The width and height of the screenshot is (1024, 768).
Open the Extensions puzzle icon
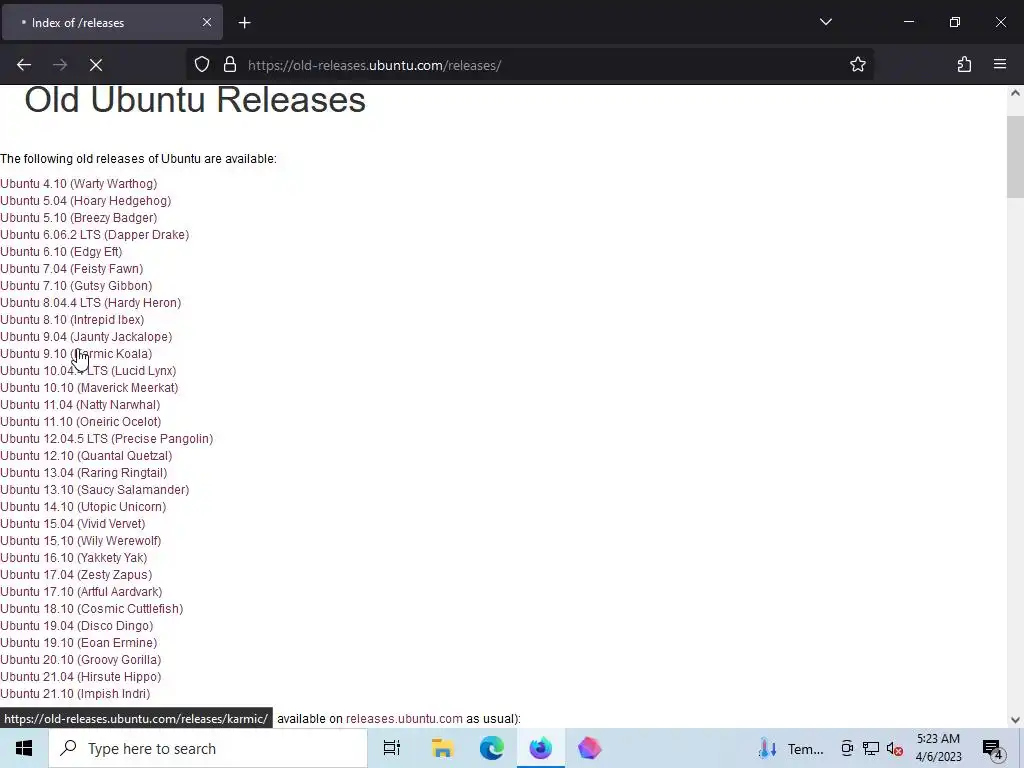pos(964,65)
